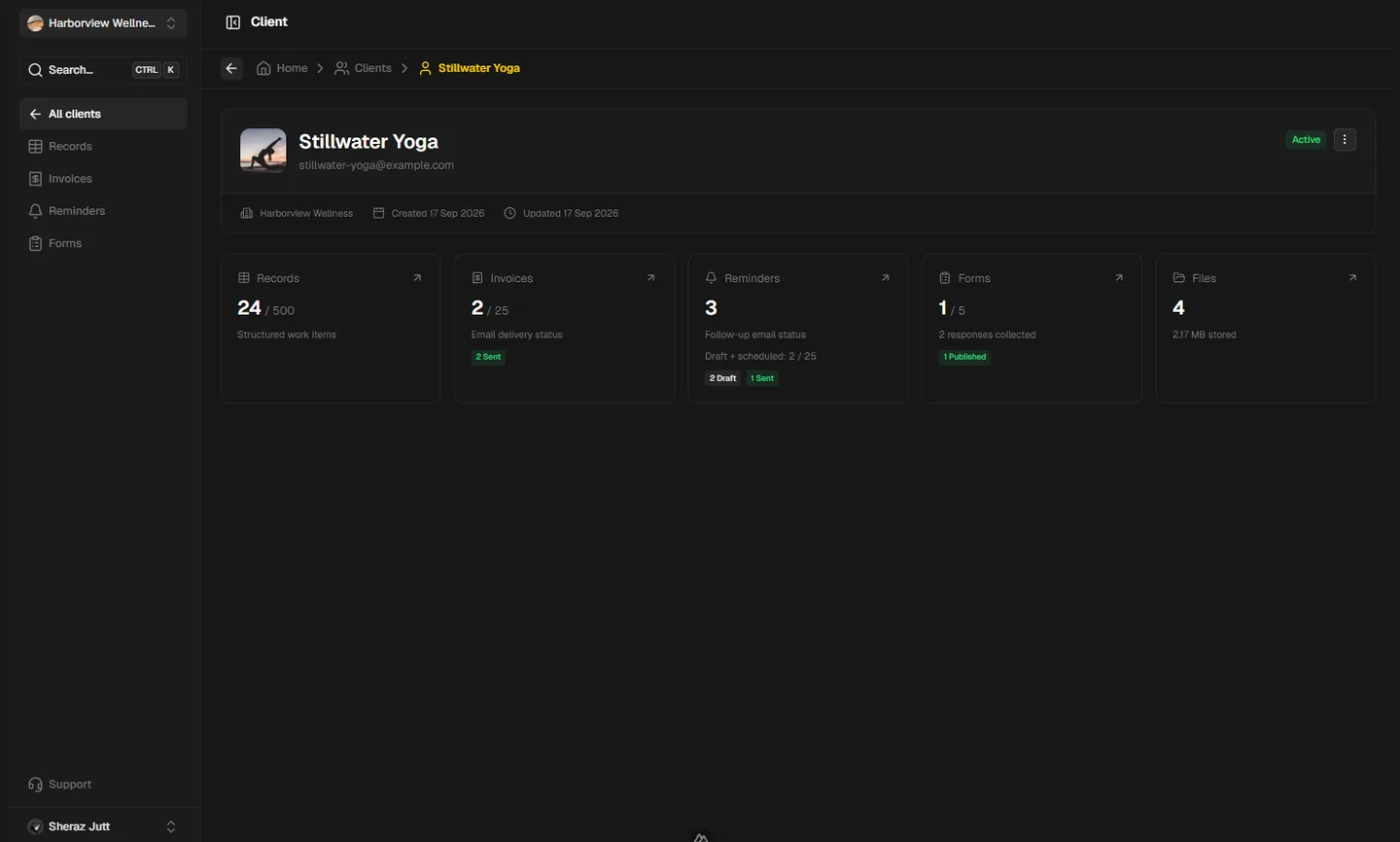Return to All clients list
The image size is (1400, 842).
point(103,114)
